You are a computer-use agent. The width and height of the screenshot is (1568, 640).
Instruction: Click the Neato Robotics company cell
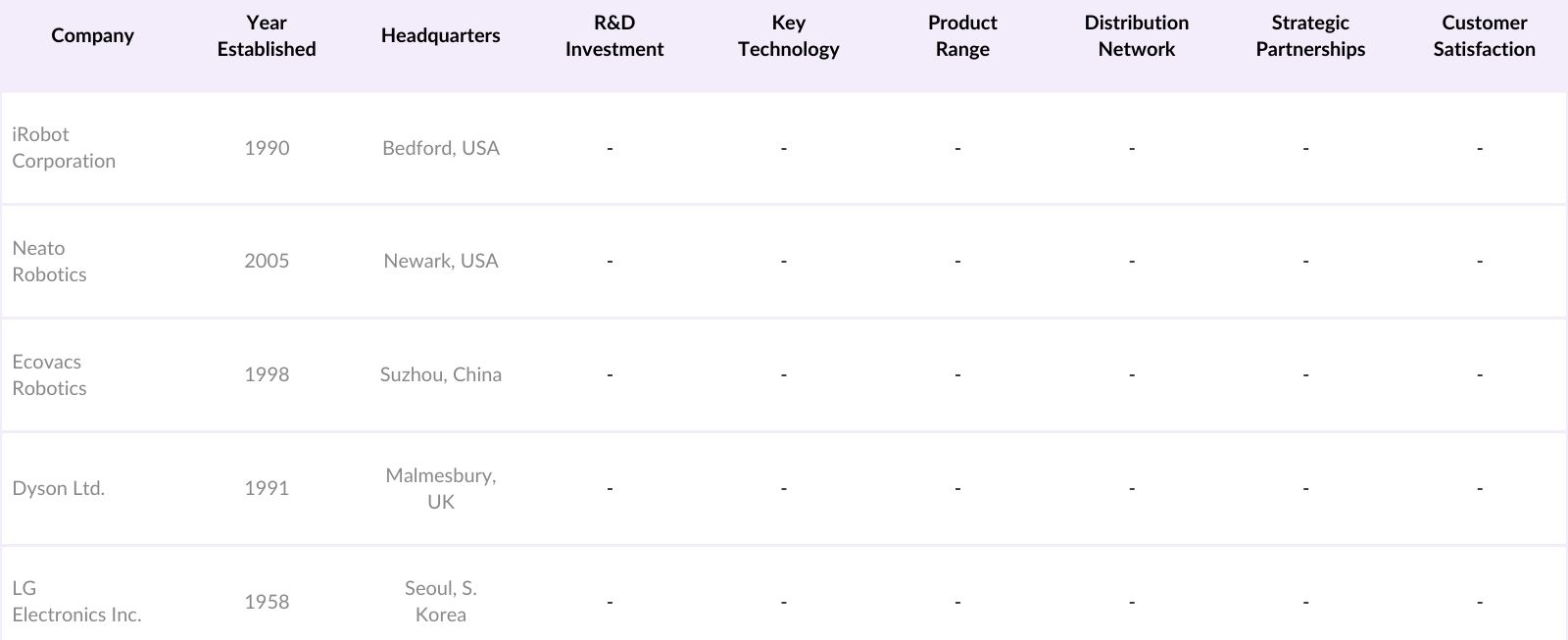pos(49,262)
